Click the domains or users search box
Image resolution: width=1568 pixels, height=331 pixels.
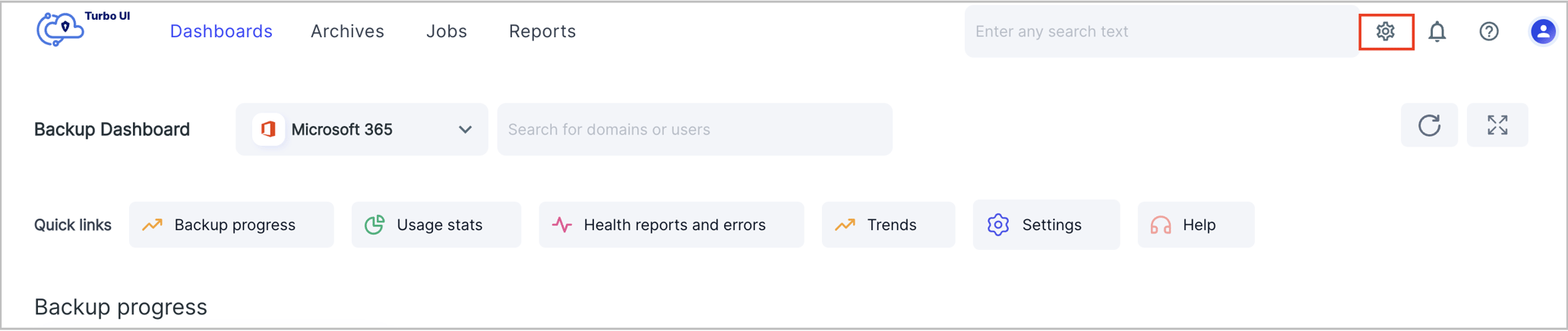point(694,130)
